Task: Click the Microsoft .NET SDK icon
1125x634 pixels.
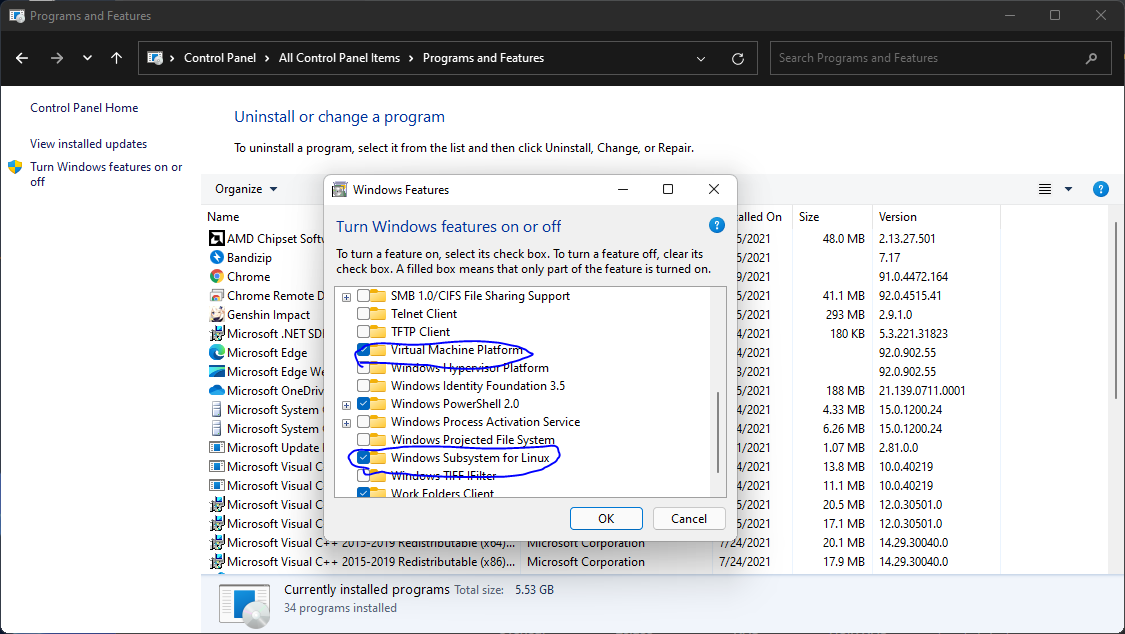Action: click(x=216, y=333)
